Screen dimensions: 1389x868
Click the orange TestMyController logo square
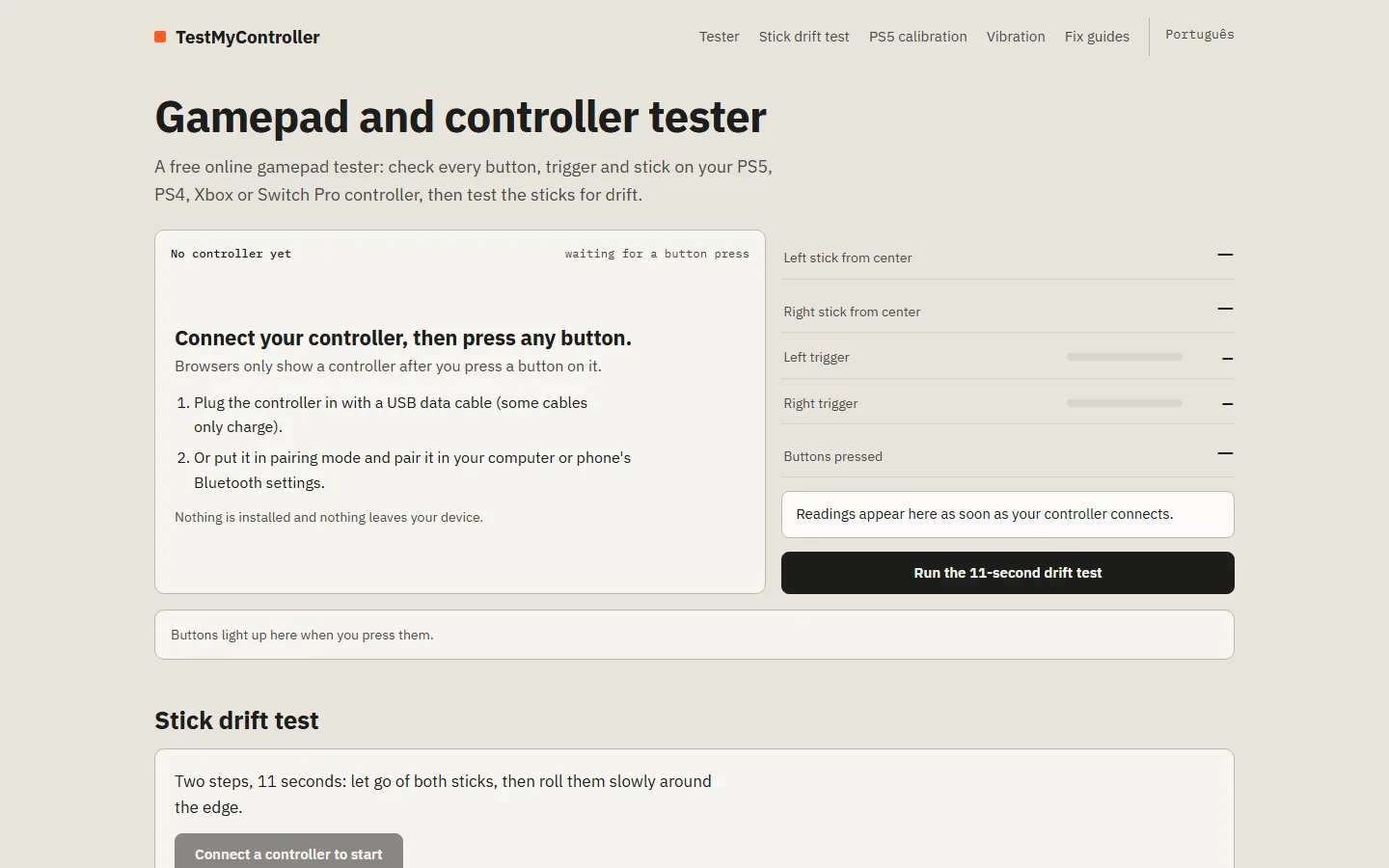[x=160, y=37]
